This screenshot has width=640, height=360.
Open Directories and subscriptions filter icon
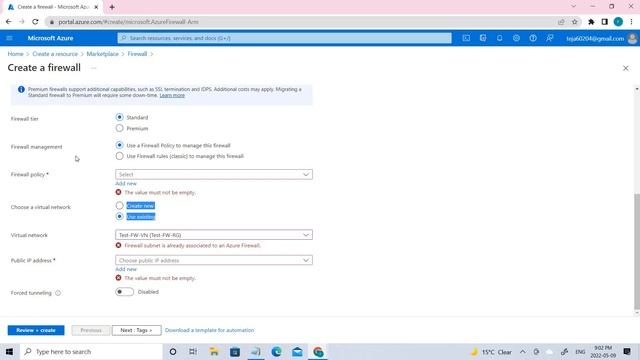(483, 38)
